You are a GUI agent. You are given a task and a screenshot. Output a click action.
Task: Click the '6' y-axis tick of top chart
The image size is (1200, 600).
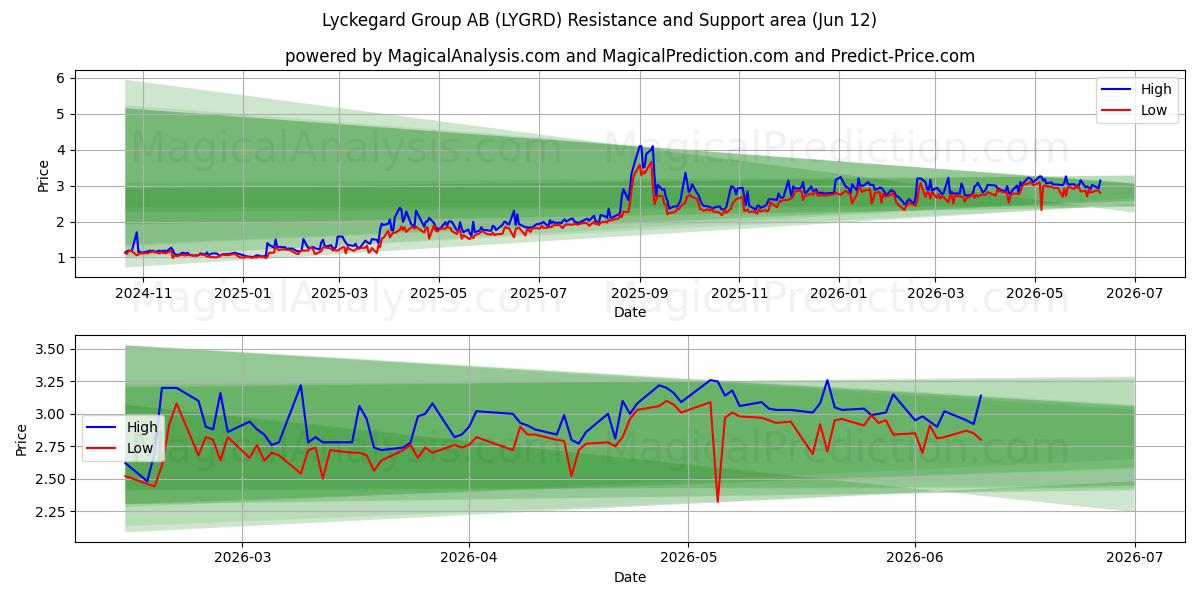(61, 78)
